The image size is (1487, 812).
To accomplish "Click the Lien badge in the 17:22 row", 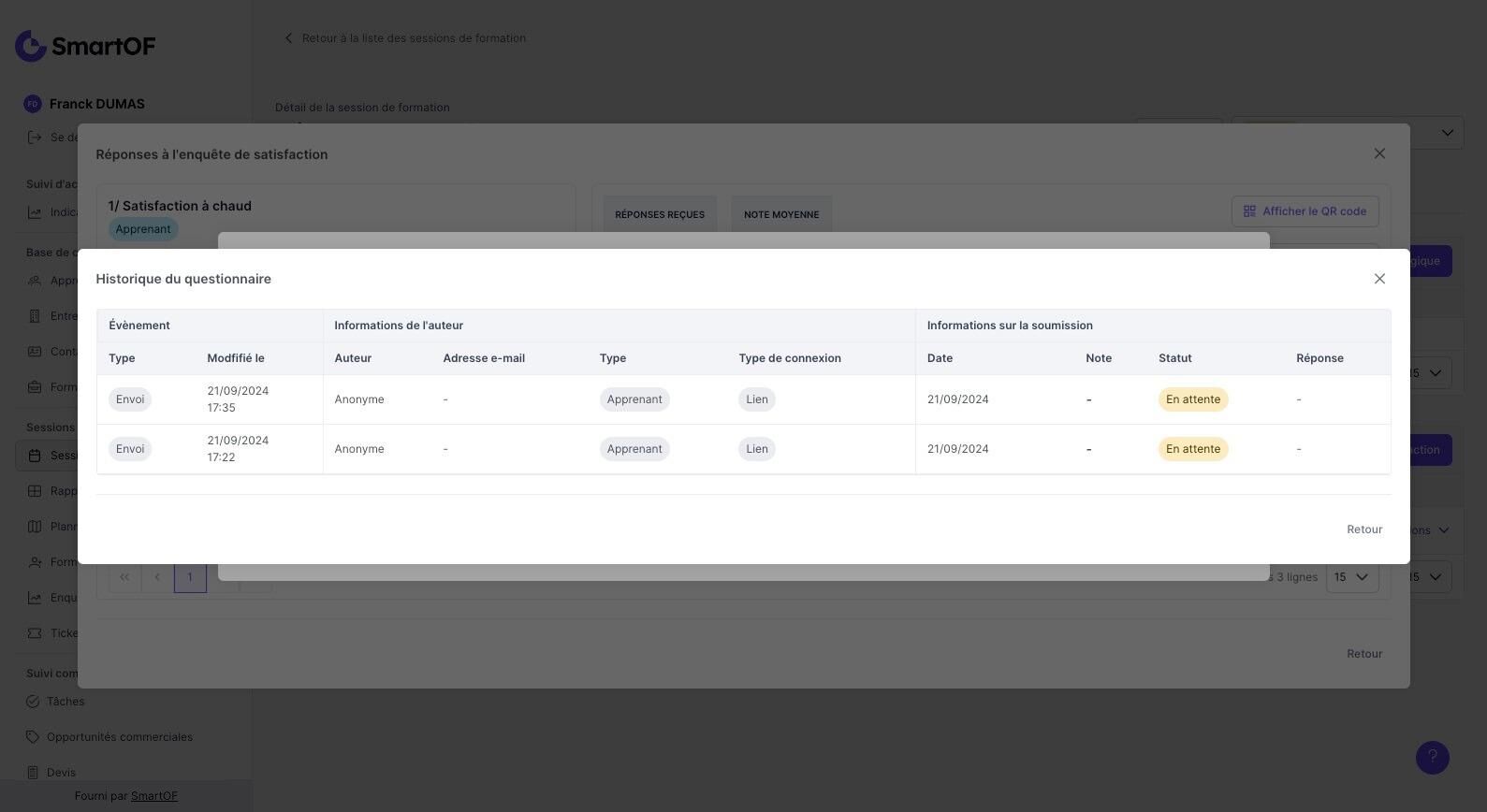I will (x=757, y=449).
